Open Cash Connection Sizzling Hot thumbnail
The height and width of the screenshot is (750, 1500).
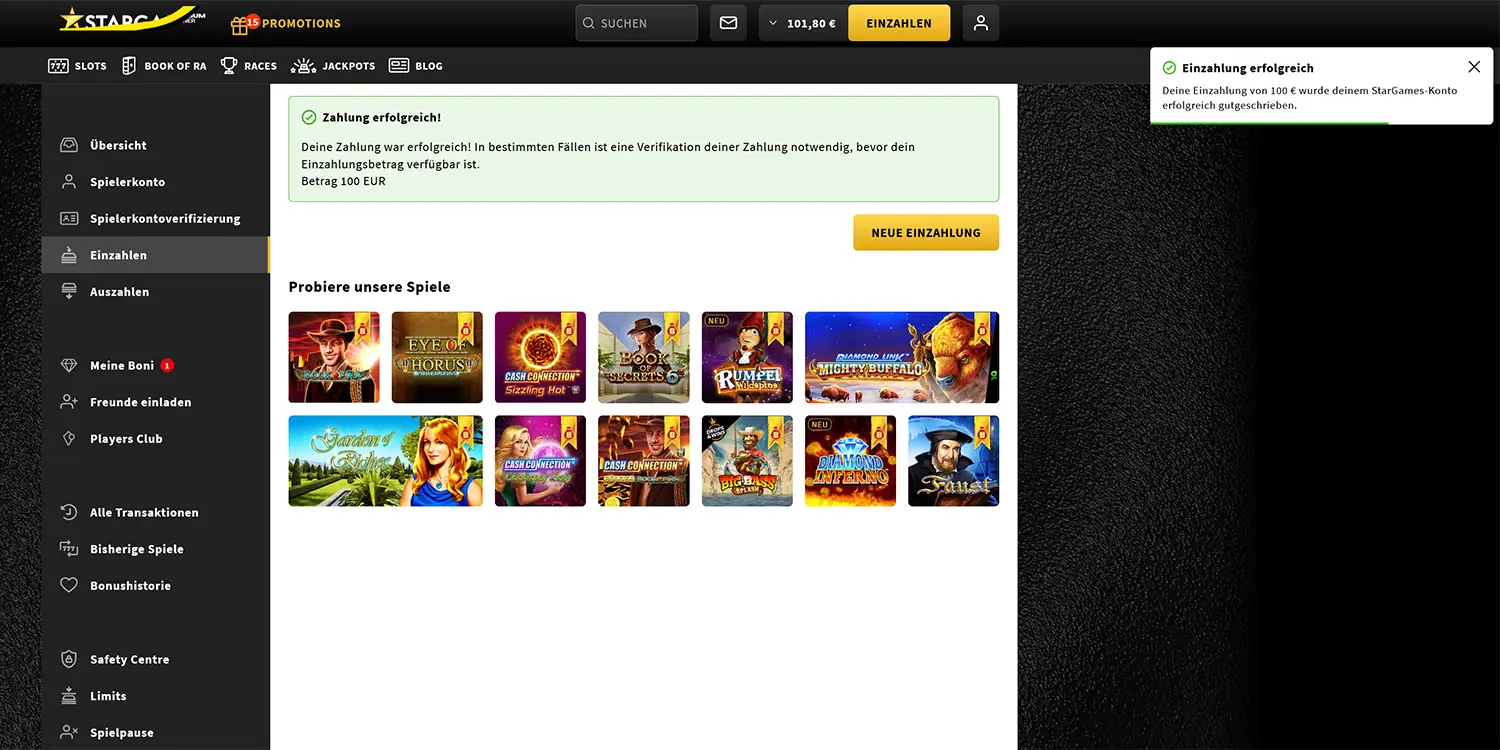[540, 357]
